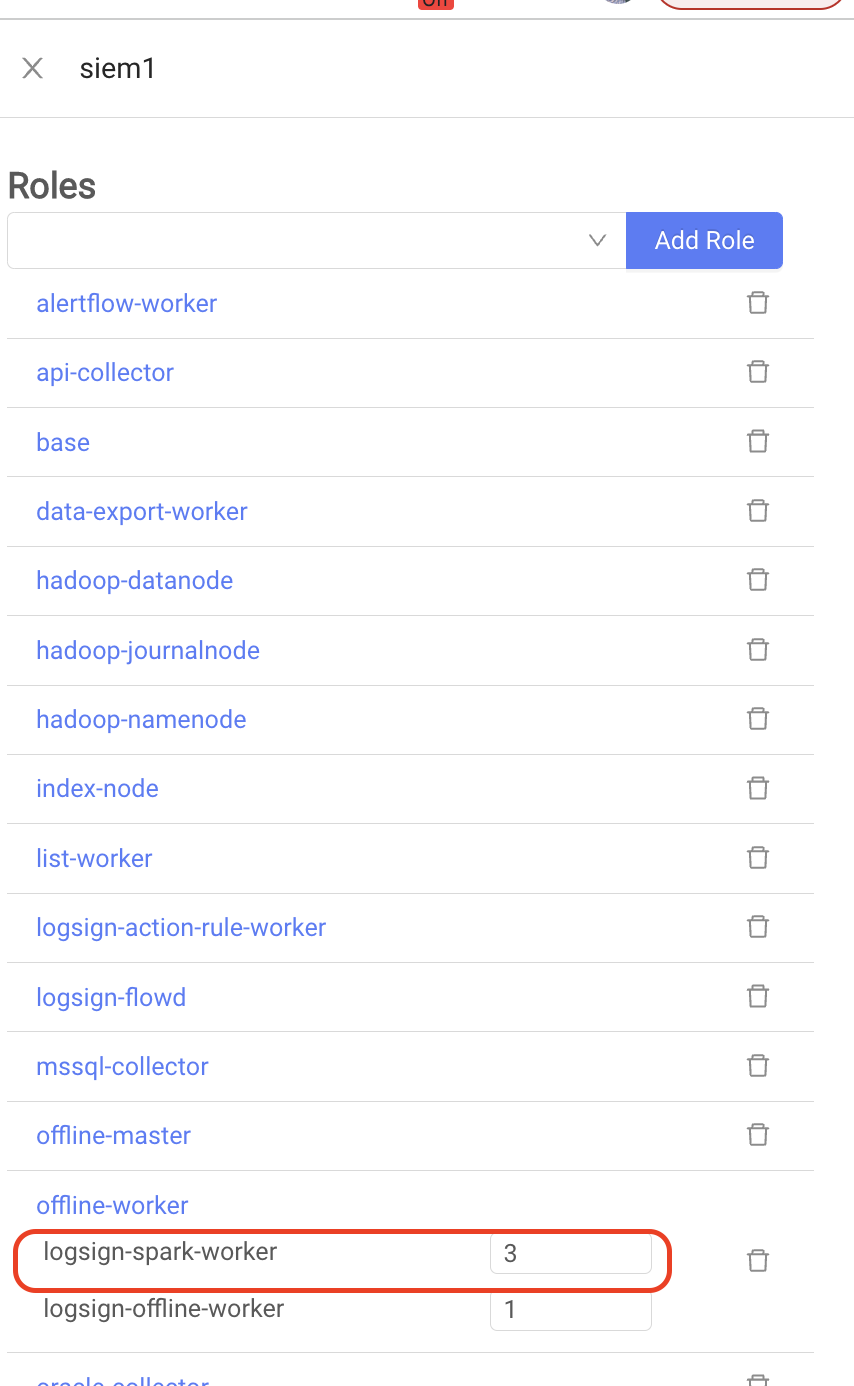Click trash icon for api-collector
The height and width of the screenshot is (1386, 854).
point(758,372)
